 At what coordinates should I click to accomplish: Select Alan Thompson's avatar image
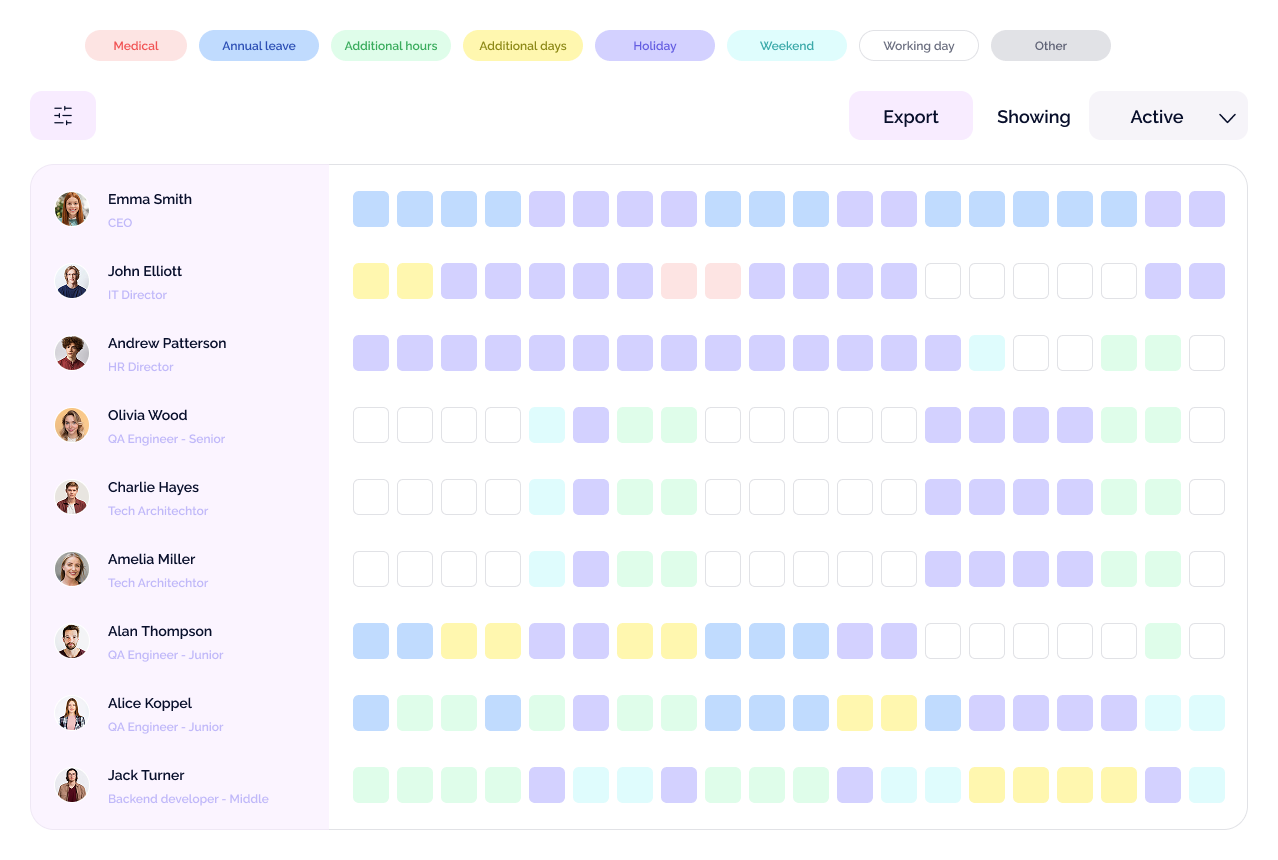(72, 641)
